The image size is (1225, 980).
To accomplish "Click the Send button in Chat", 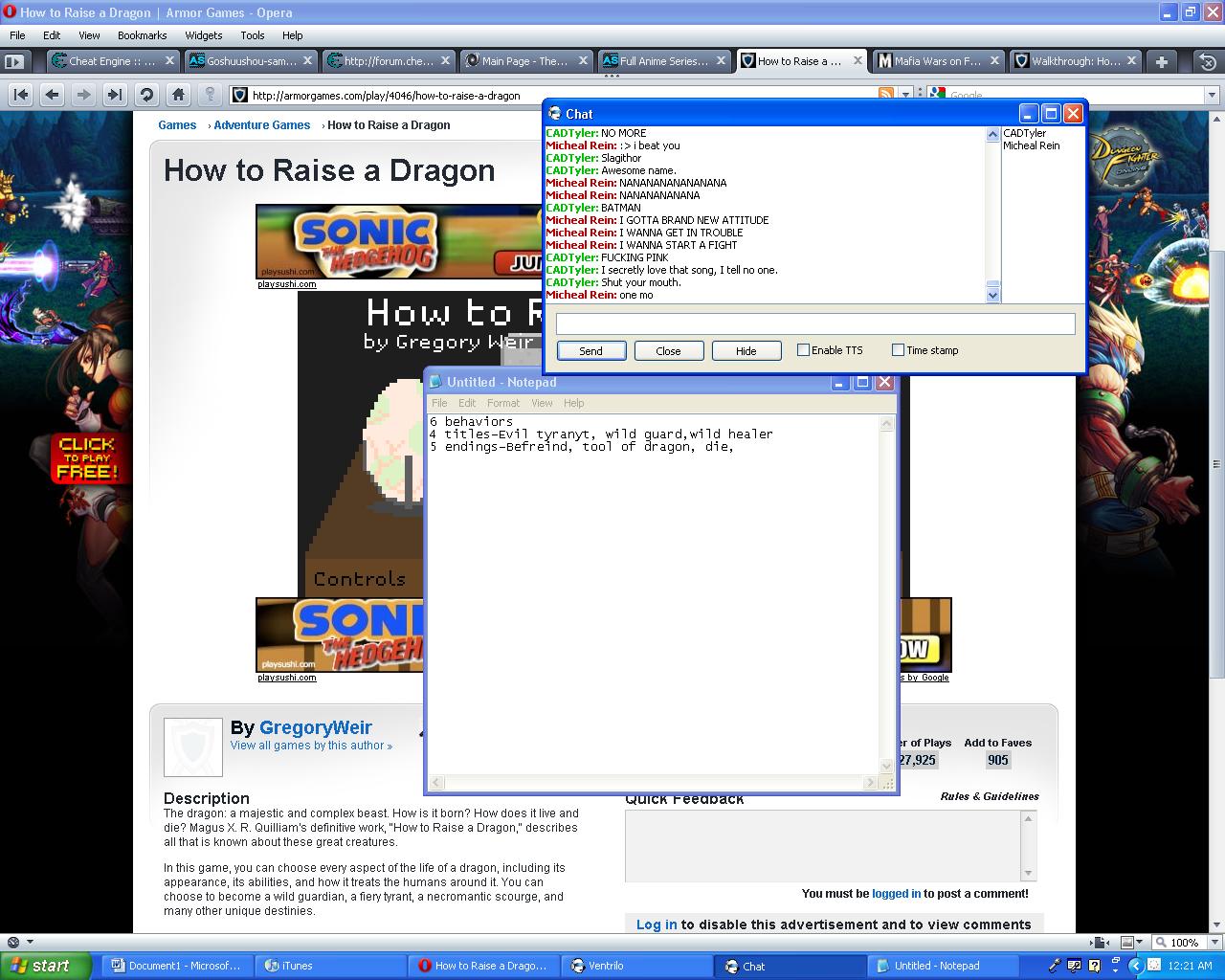I will click(x=591, y=351).
